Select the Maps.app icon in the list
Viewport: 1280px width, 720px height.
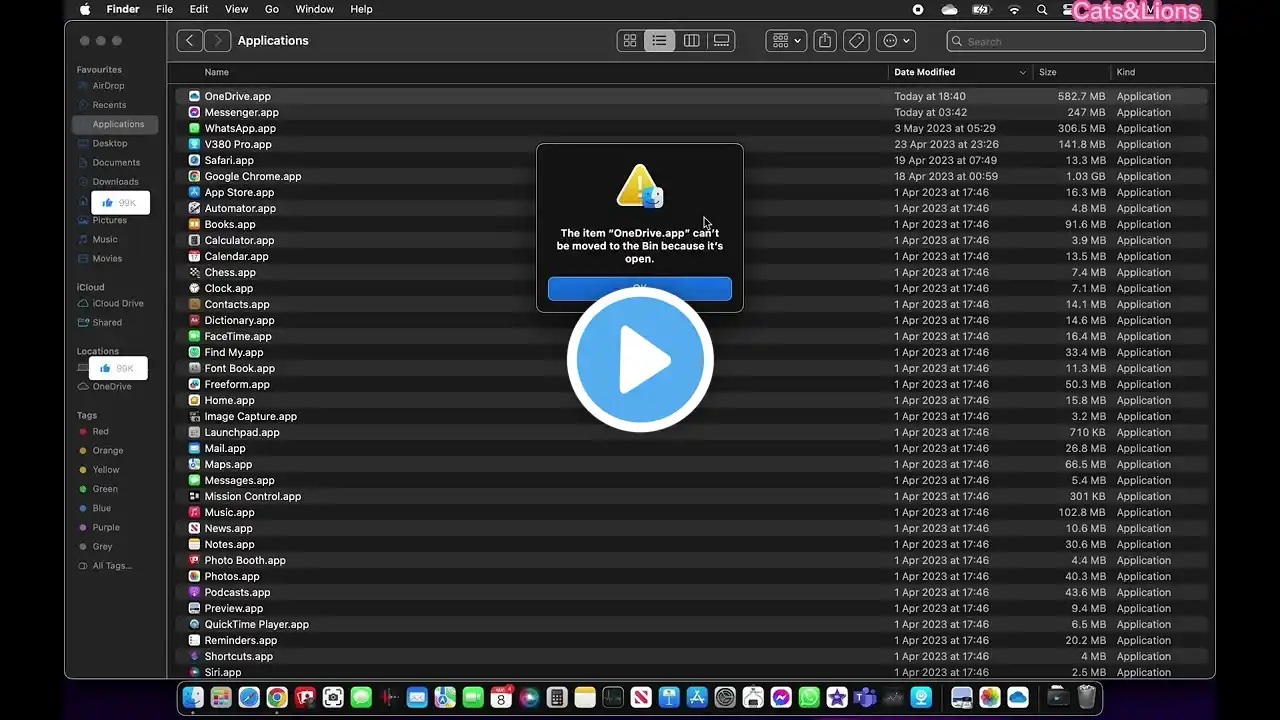tap(195, 464)
